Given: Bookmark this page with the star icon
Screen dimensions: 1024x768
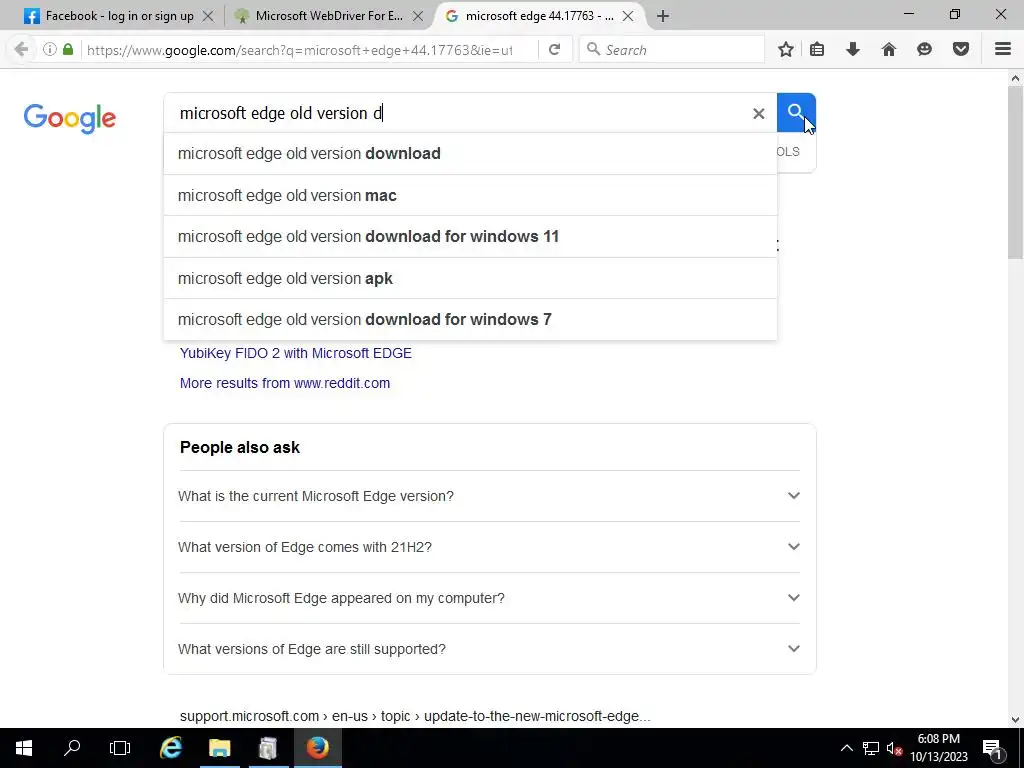Looking at the screenshot, I should click(x=786, y=50).
